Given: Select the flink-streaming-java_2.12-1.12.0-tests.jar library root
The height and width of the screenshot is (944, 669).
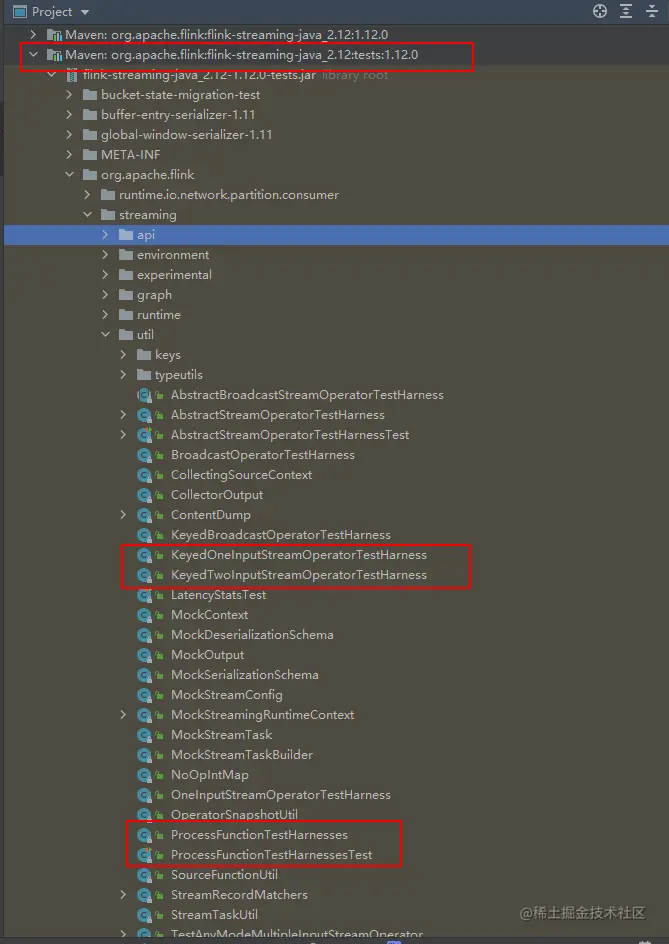Looking at the screenshot, I should pyautogui.click(x=199, y=75).
